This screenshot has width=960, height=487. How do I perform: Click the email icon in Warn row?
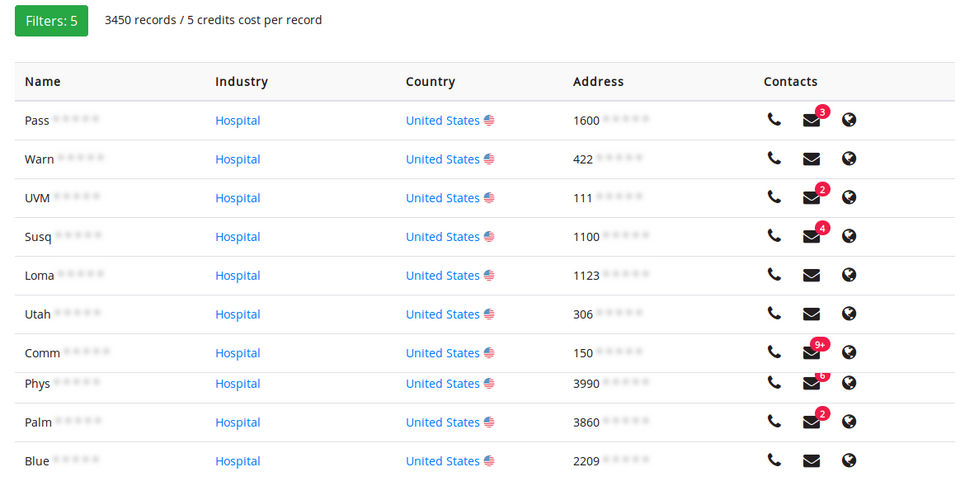tap(811, 159)
